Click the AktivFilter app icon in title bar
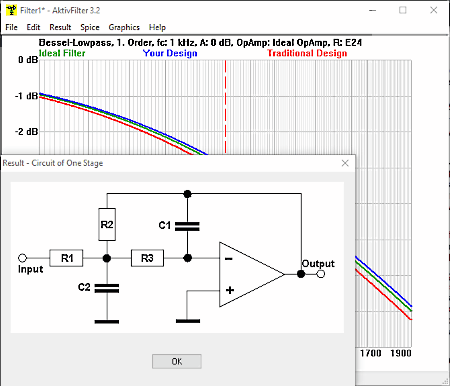 point(11,10)
